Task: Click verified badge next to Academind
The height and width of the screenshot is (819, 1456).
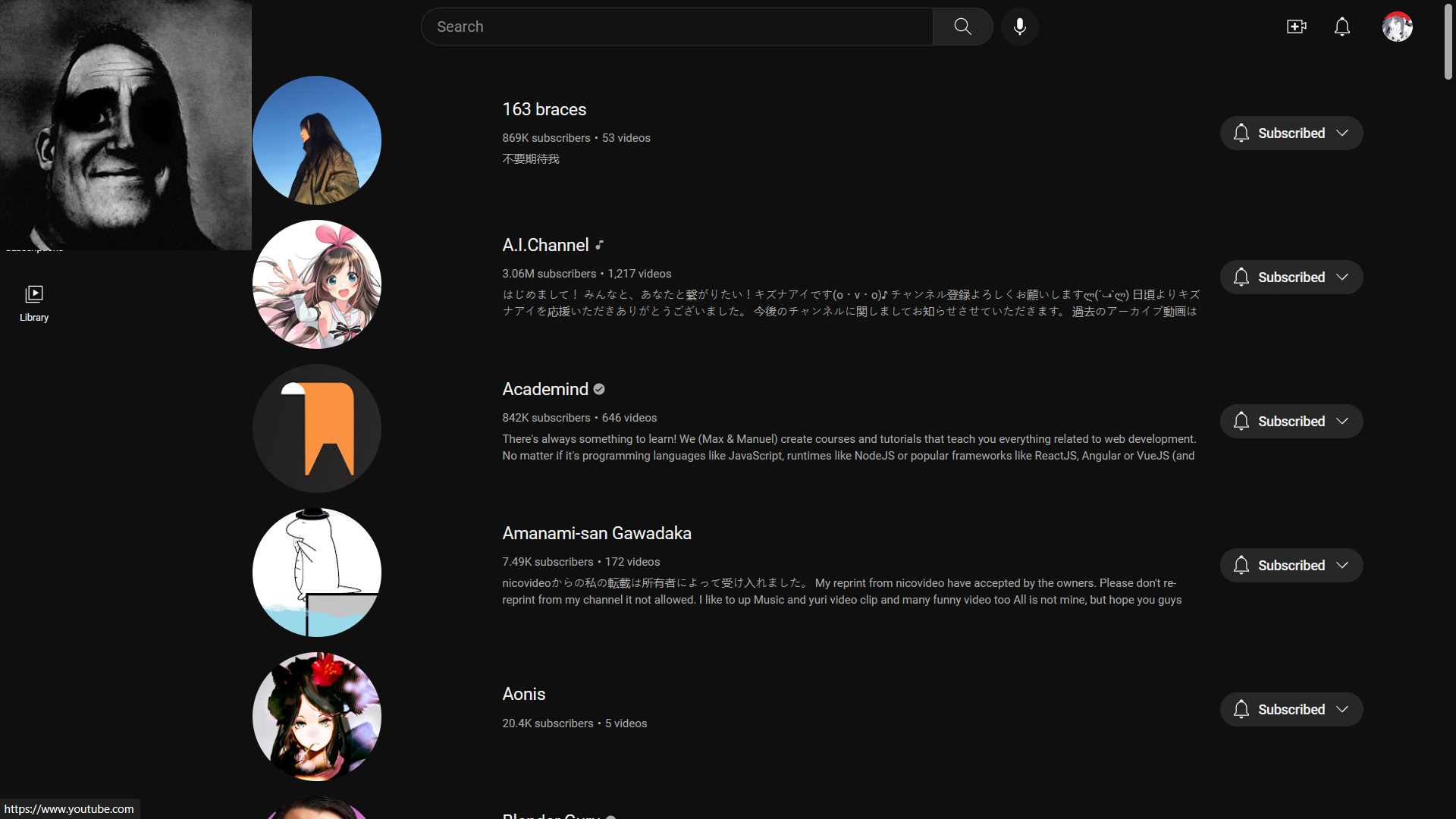Action: [599, 389]
